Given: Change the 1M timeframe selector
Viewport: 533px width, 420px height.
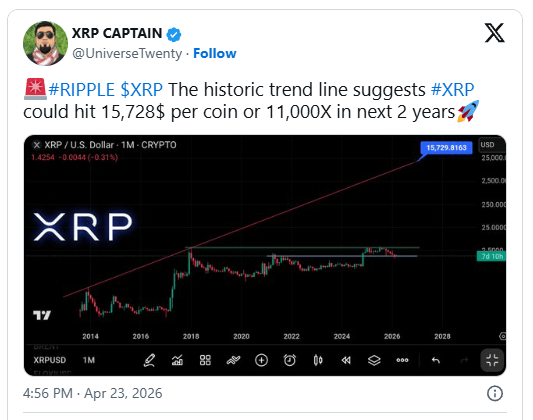Looking at the screenshot, I should [89, 360].
